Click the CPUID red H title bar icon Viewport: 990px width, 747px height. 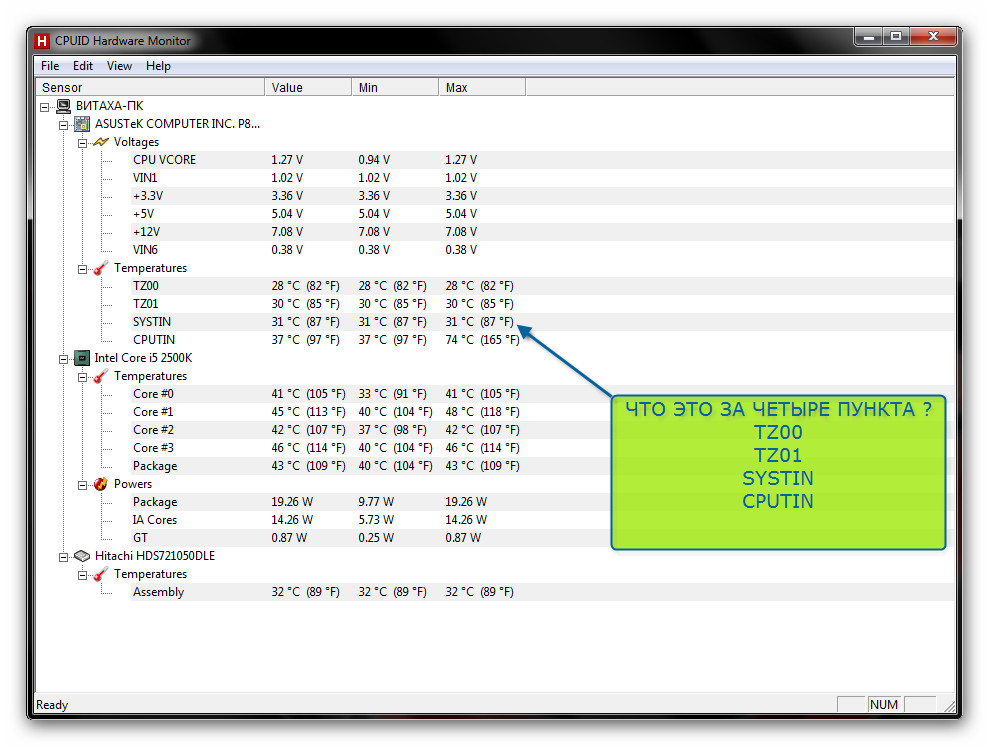(x=42, y=41)
